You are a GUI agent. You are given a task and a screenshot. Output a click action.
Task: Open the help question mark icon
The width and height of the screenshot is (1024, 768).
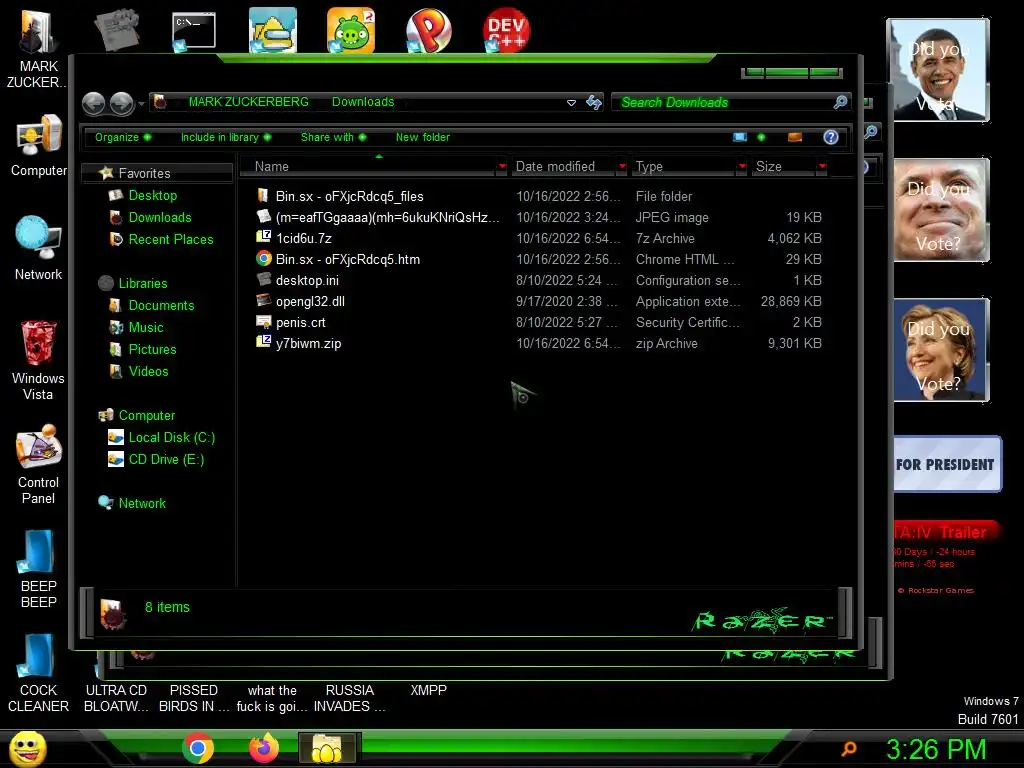[x=831, y=137]
